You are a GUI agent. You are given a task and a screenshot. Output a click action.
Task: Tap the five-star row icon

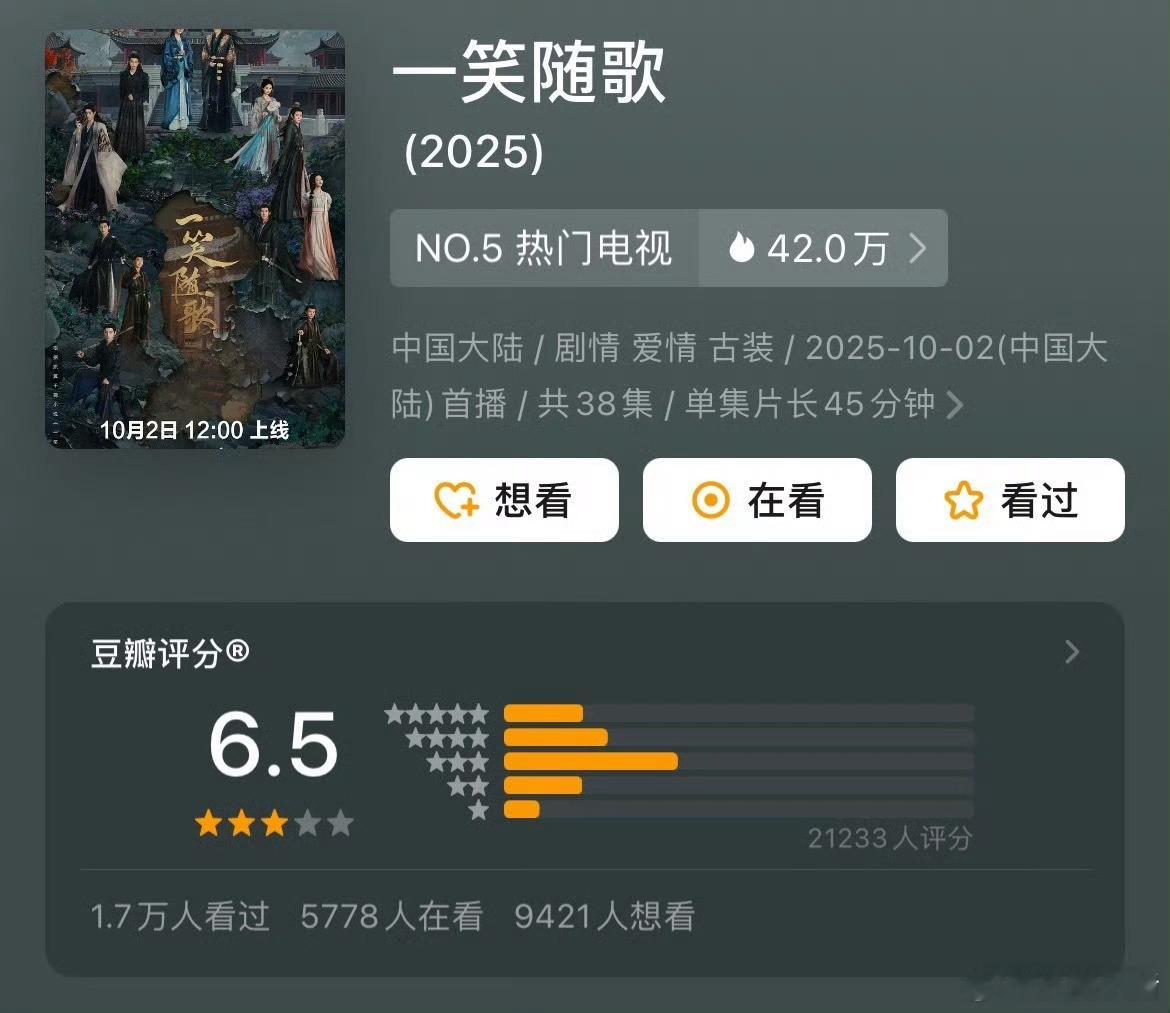(437, 714)
